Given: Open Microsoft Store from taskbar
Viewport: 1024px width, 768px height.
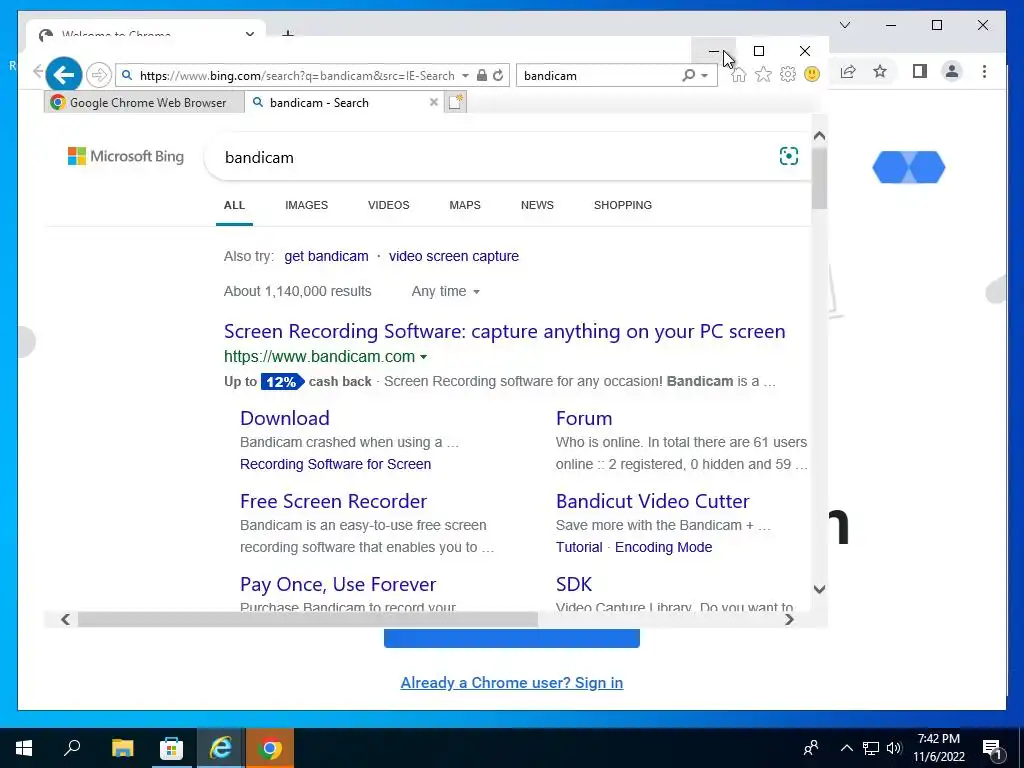Looking at the screenshot, I should pos(171,748).
